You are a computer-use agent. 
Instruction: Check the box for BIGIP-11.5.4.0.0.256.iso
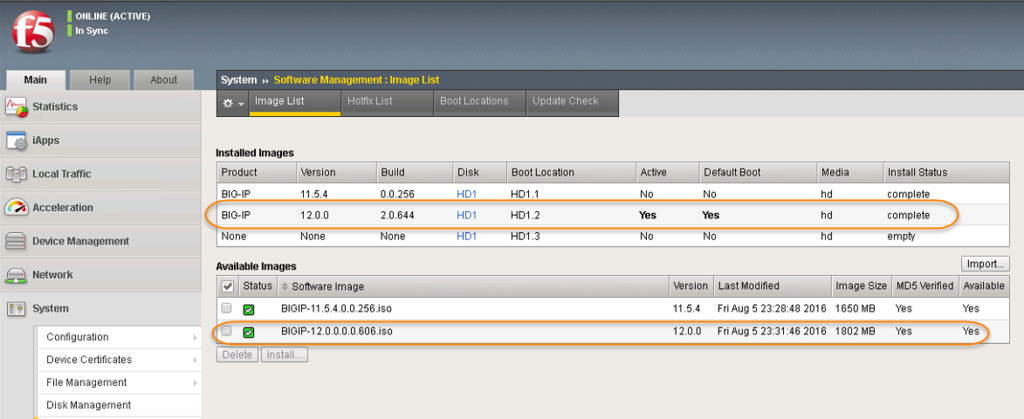click(226, 308)
